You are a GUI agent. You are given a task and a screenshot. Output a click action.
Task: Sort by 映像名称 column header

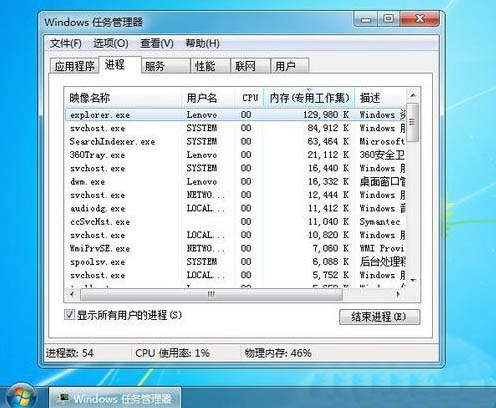point(123,98)
